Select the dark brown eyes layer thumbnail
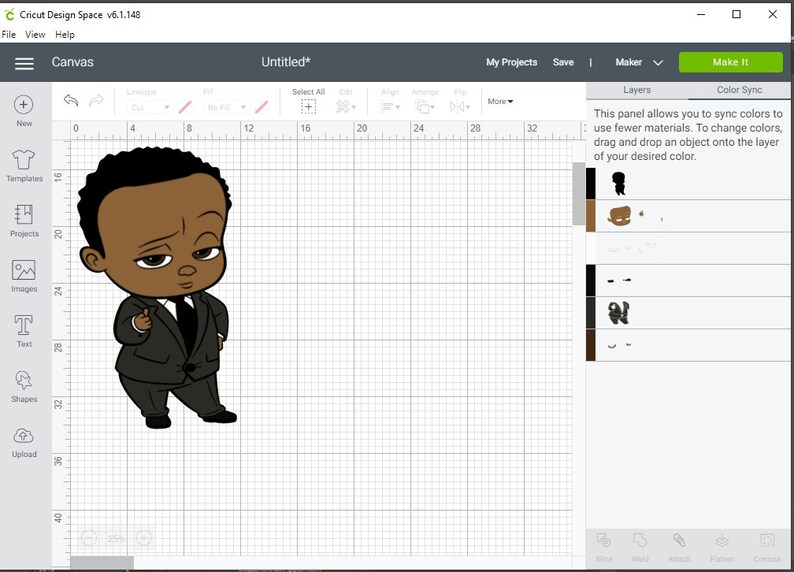The height and width of the screenshot is (572, 794). 619,345
